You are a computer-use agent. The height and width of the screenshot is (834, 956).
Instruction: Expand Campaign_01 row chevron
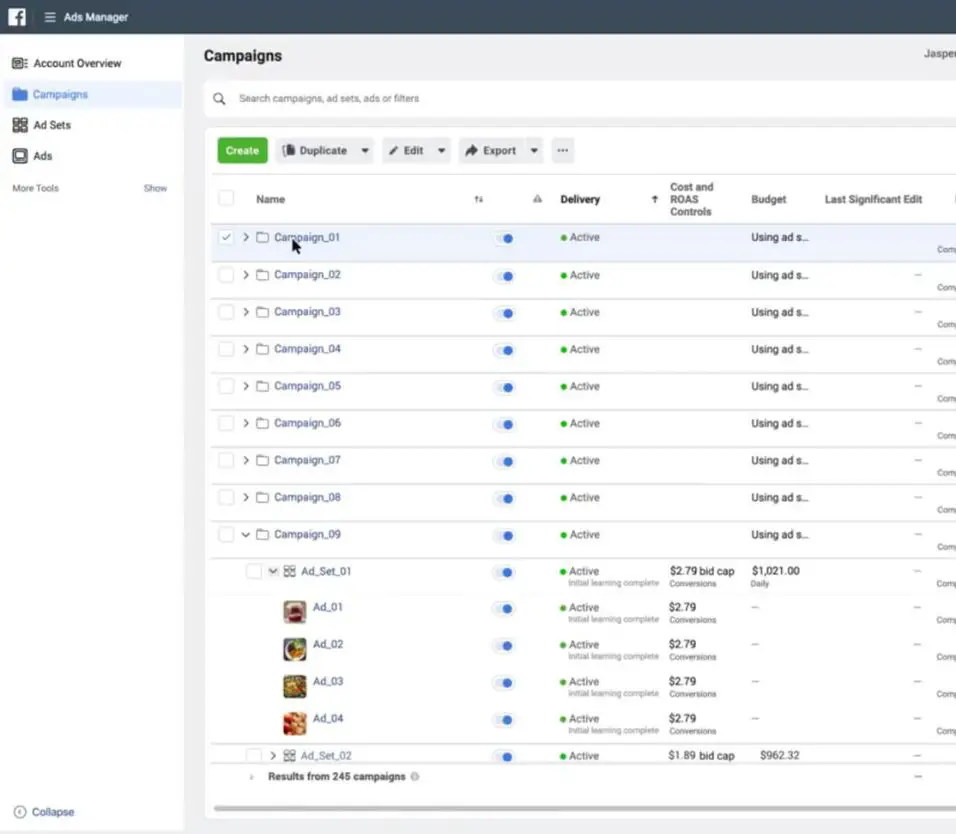246,237
